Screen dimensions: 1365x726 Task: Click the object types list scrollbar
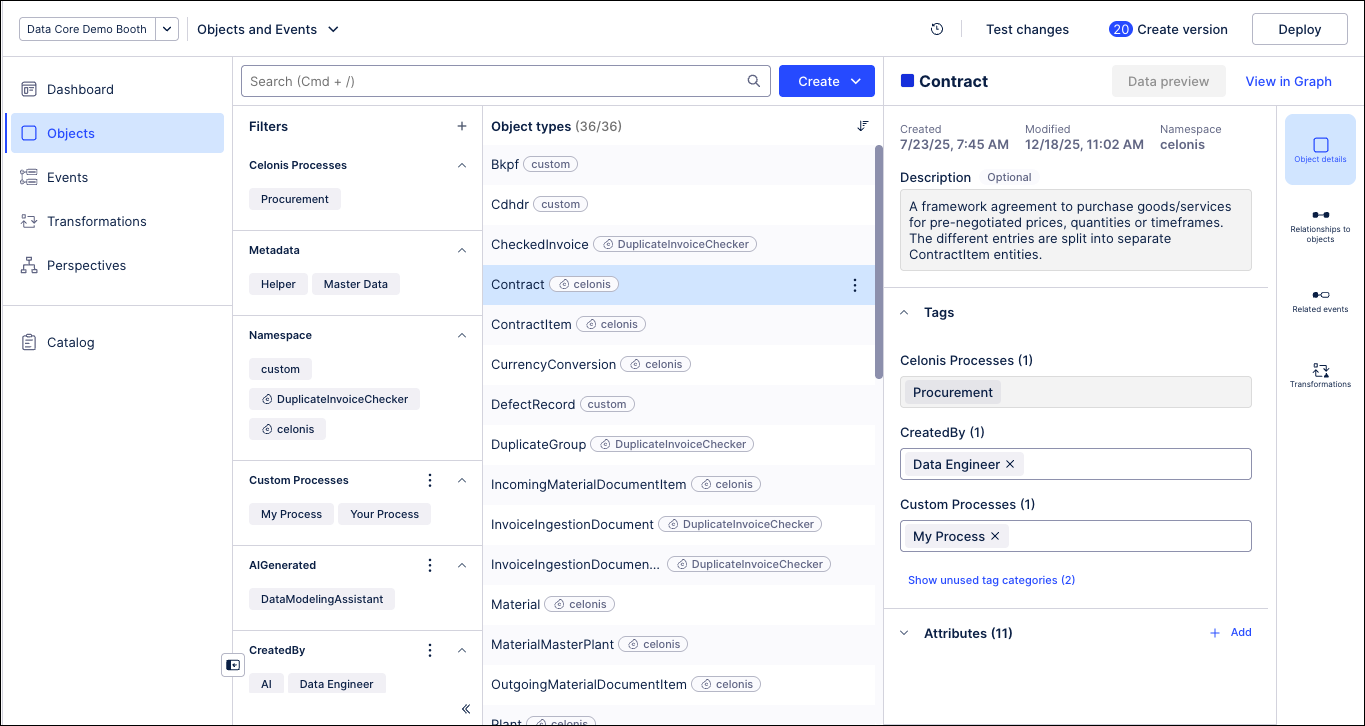(x=879, y=262)
